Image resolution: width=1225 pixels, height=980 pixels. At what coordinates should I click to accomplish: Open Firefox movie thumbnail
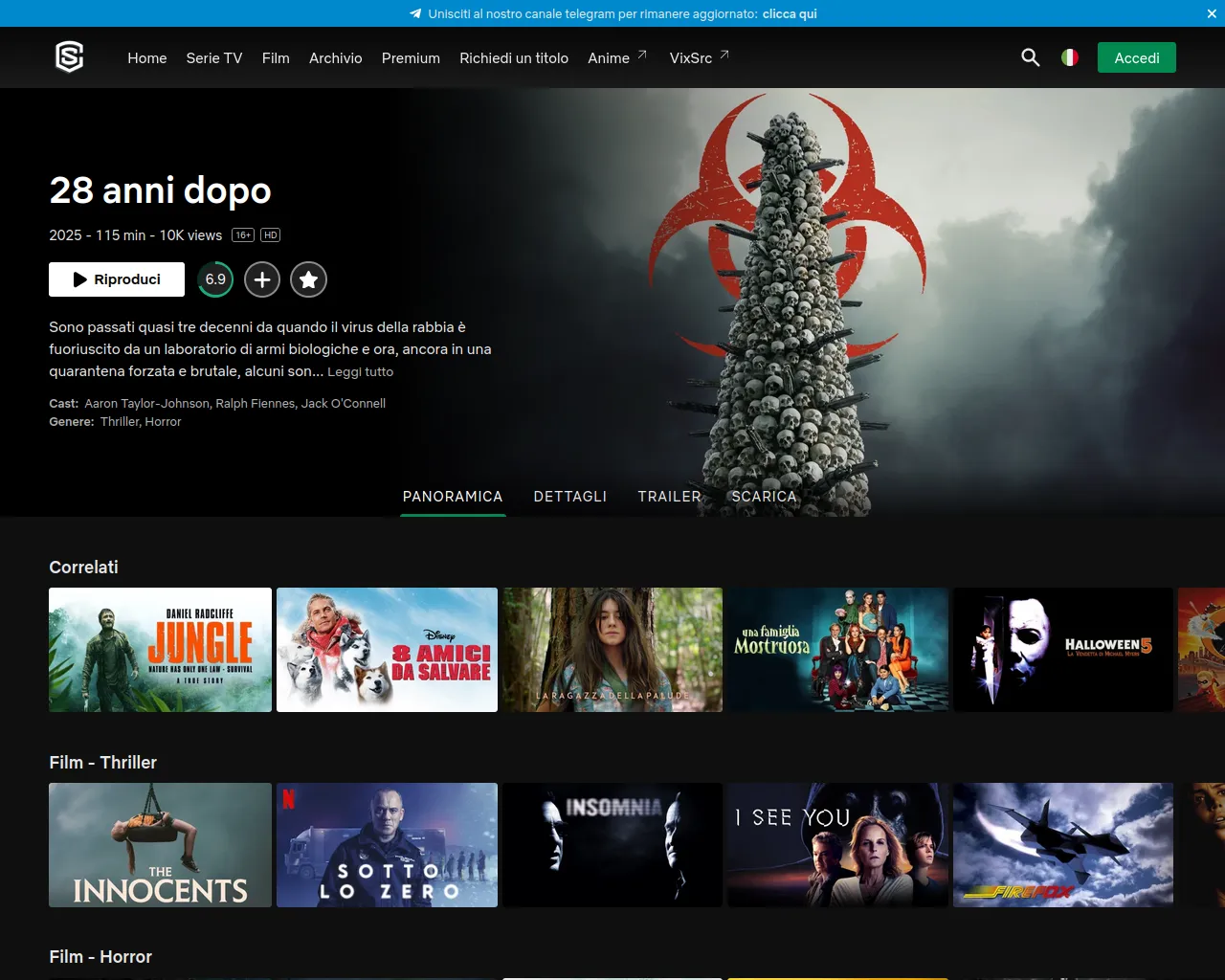(x=1063, y=845)
